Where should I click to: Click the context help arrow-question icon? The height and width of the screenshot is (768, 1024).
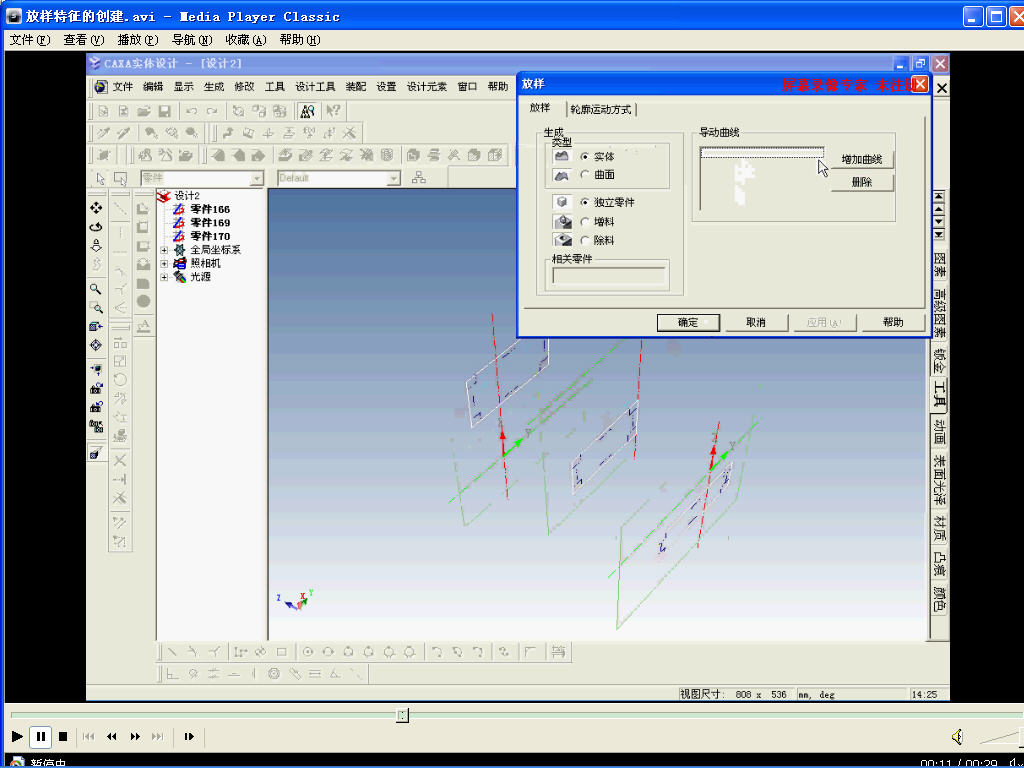(333, 110)
